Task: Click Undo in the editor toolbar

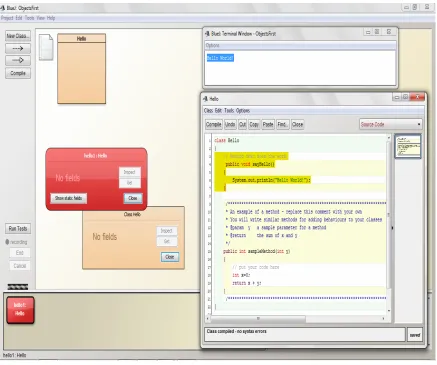Action: click(230, 124)
